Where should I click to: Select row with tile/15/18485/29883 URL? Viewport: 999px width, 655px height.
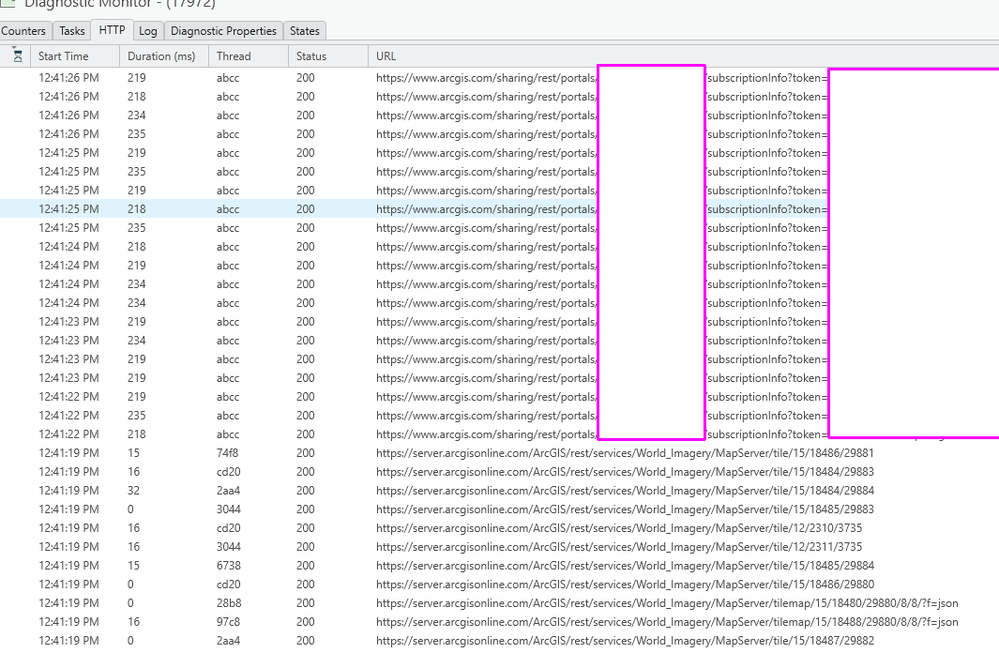tap(500, 509)
